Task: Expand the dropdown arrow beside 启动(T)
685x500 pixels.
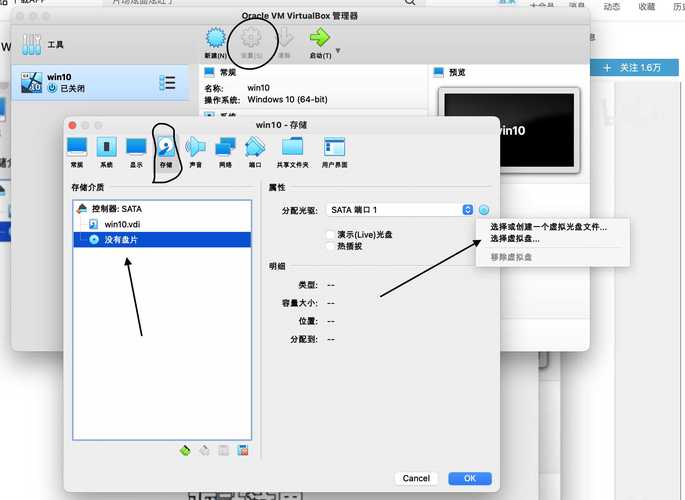Action: click(x=338, y=51)
